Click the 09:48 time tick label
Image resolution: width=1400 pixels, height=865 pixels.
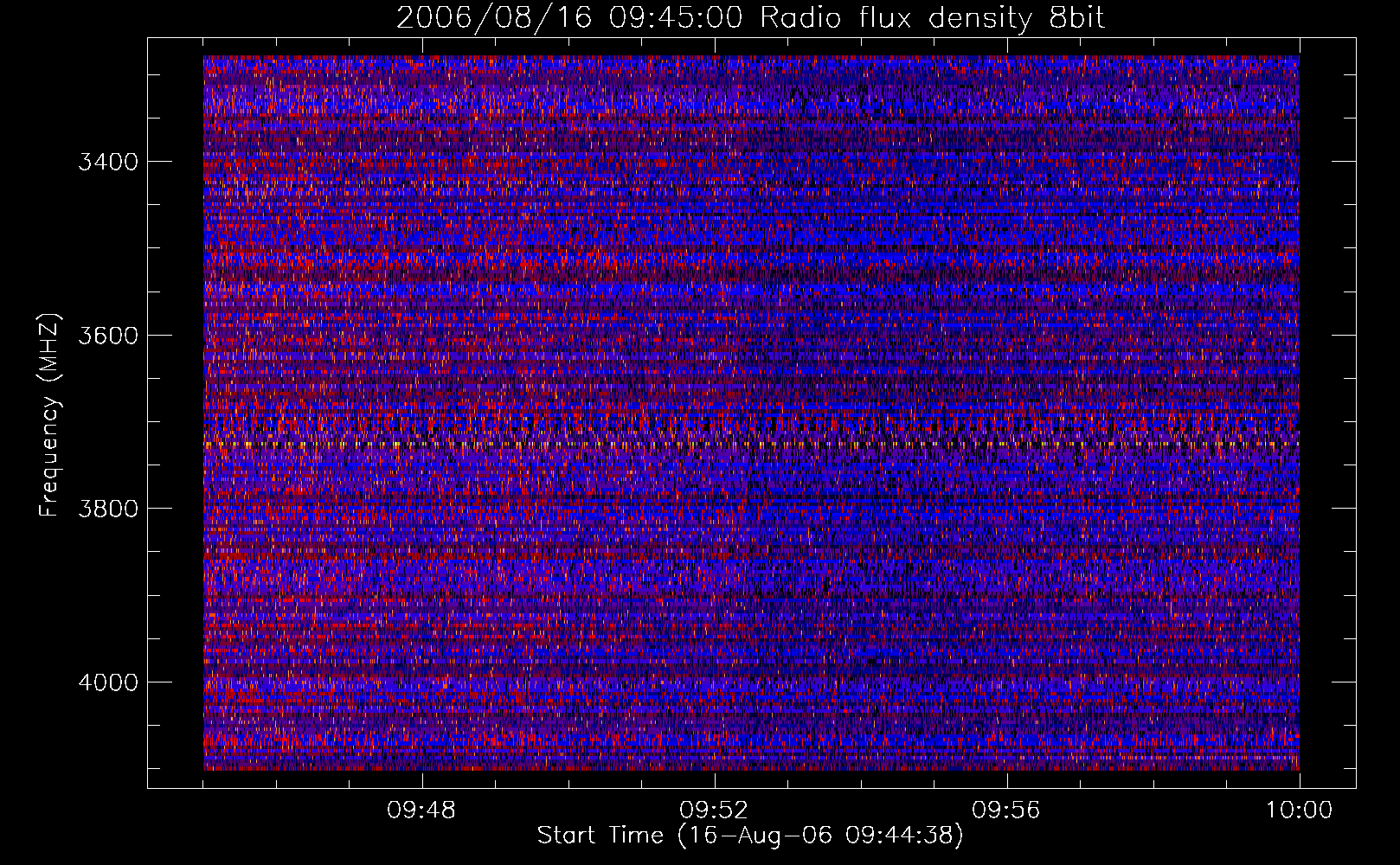point(421,811)
